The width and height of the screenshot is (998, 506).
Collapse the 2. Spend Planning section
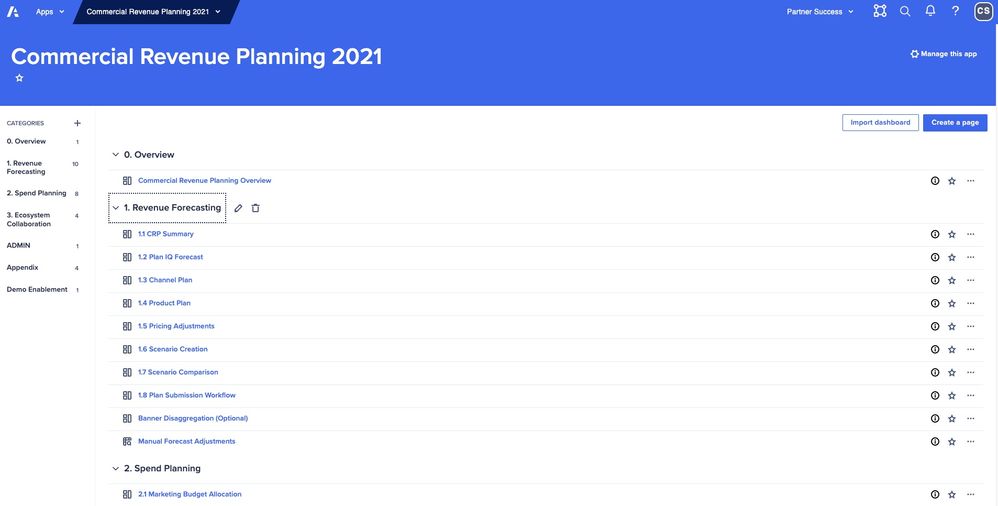click(x=115, y=468)
